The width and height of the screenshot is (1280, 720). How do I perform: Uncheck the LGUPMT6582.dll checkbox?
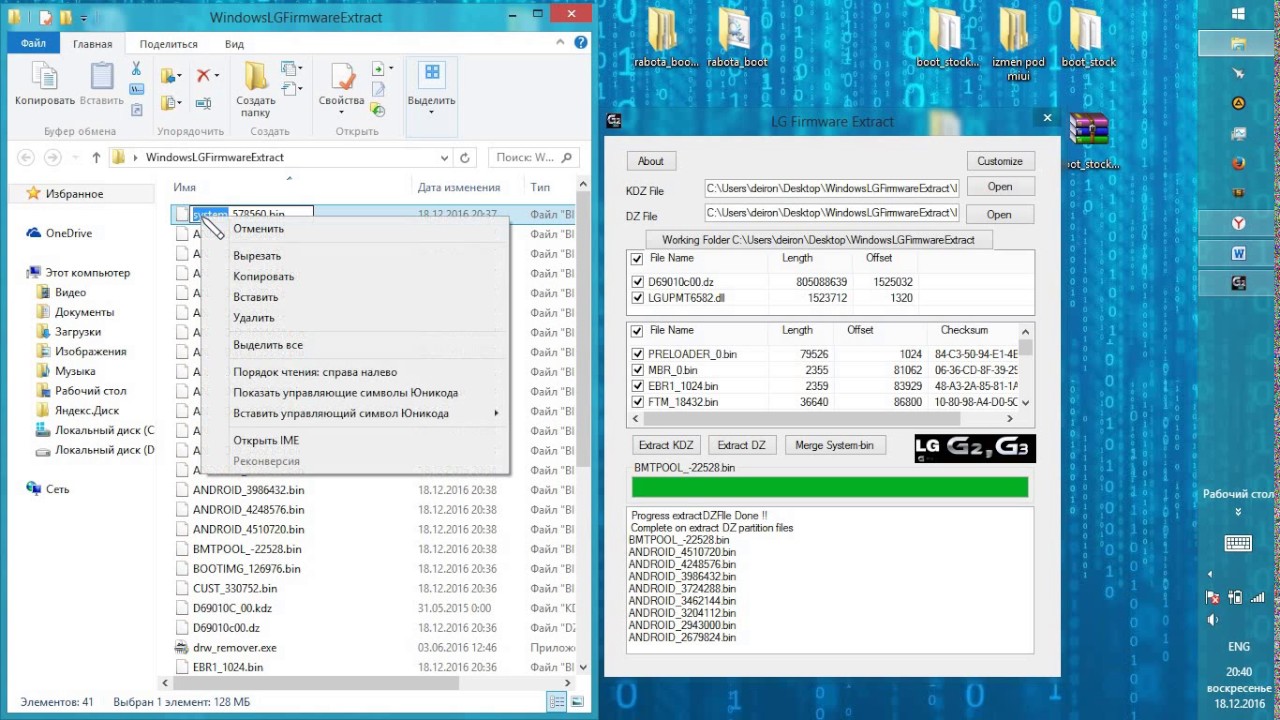point(638,298)
